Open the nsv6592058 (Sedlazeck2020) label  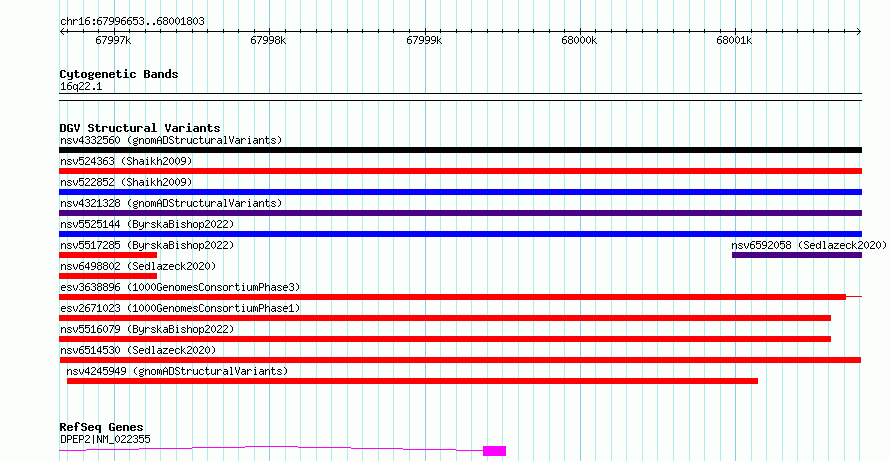click(809, 245)
